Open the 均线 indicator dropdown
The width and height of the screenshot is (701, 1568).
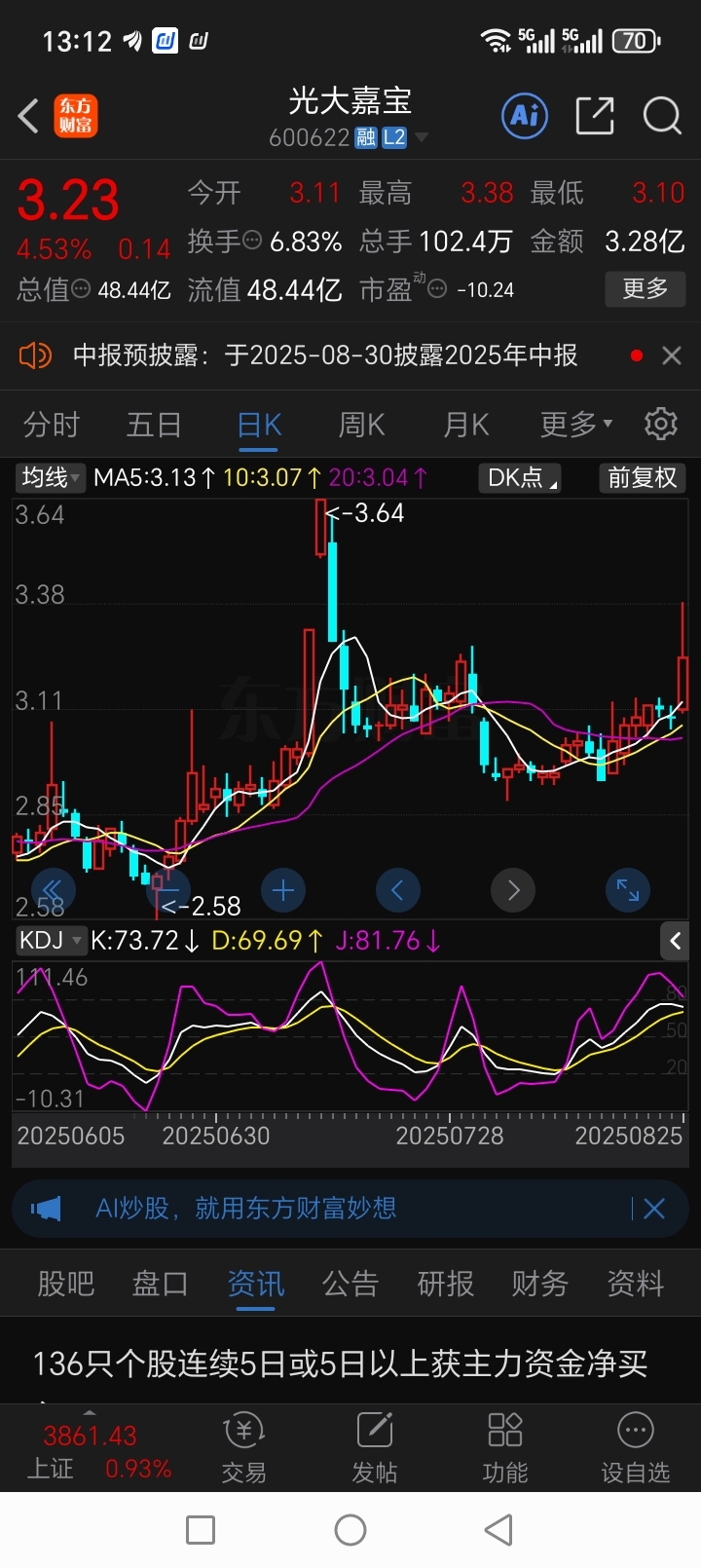tap(52, 477)
